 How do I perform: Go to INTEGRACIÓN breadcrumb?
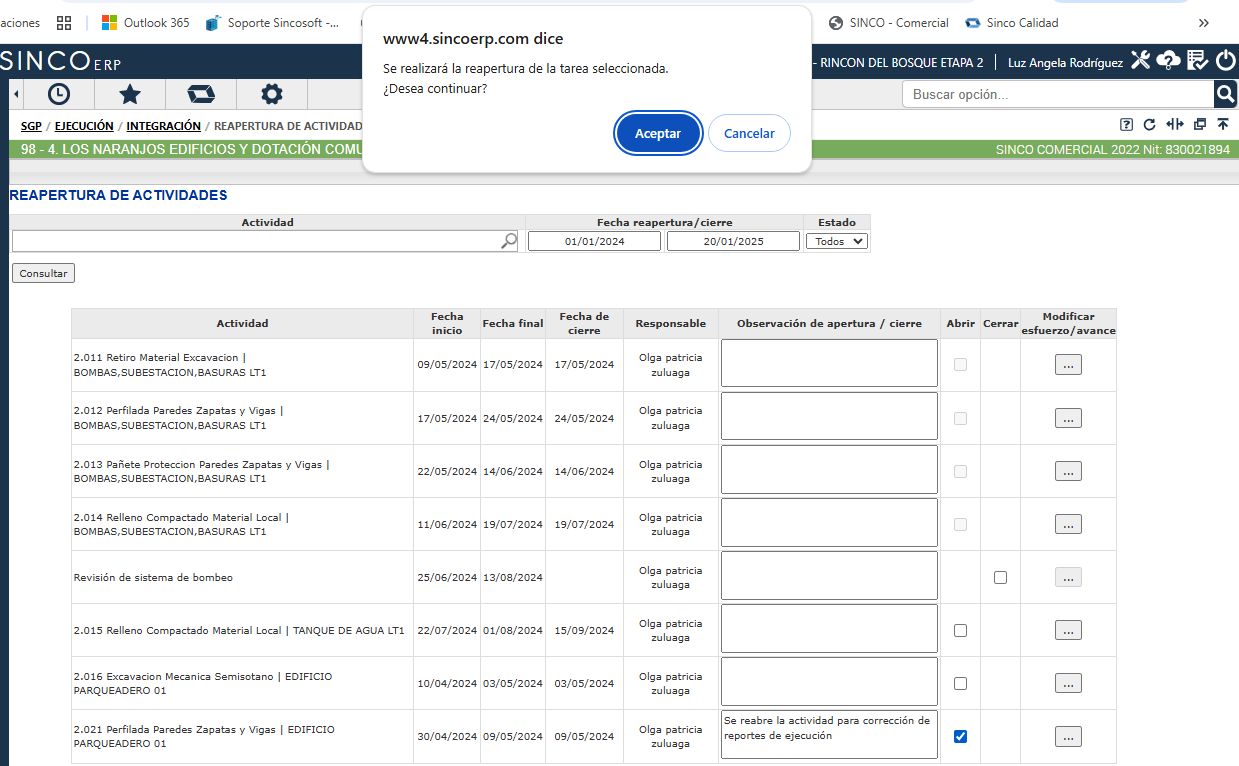click(164, 126)
